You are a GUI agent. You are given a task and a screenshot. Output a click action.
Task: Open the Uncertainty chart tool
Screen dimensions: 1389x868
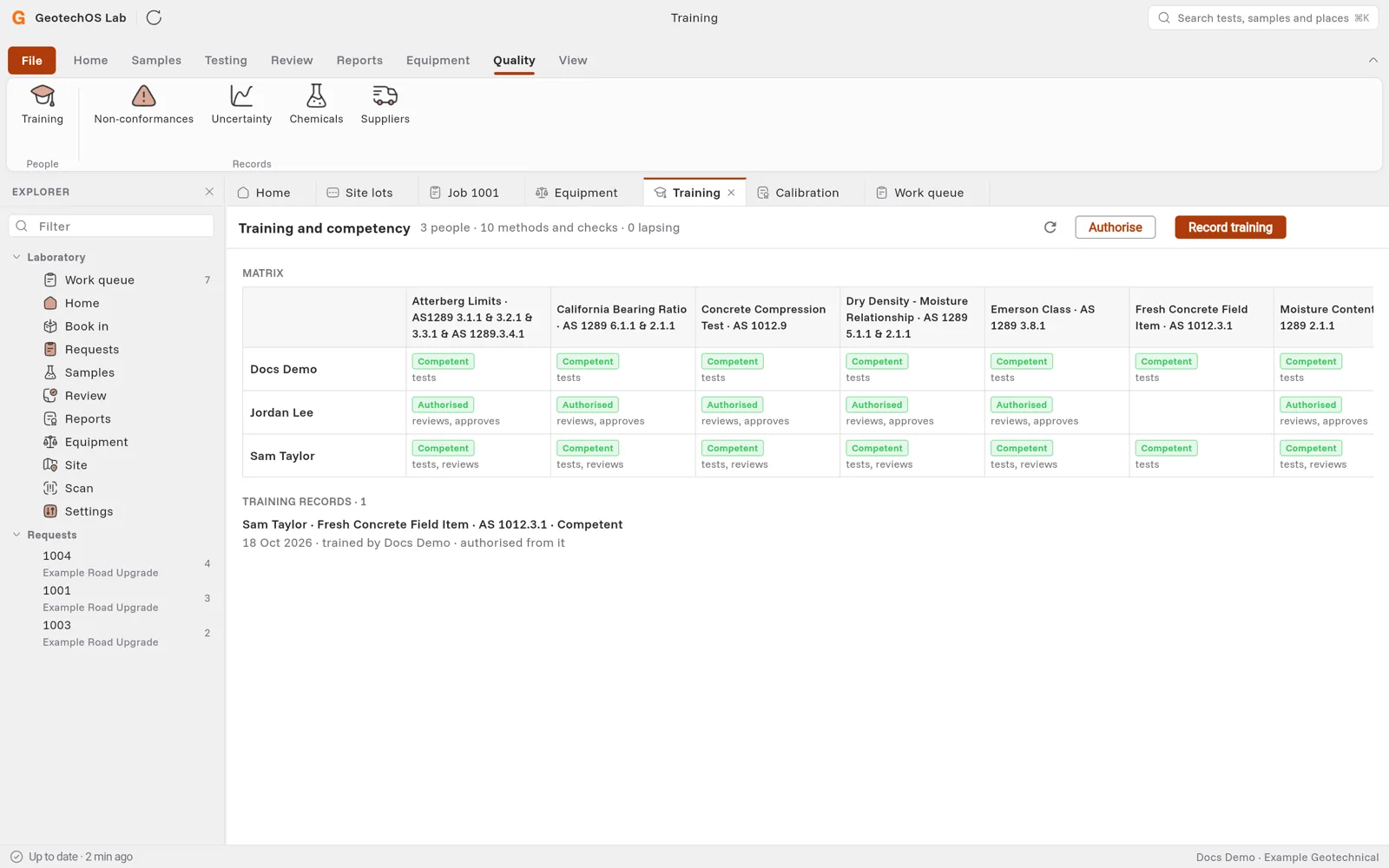pyautogui.click(x=241, y=105)
